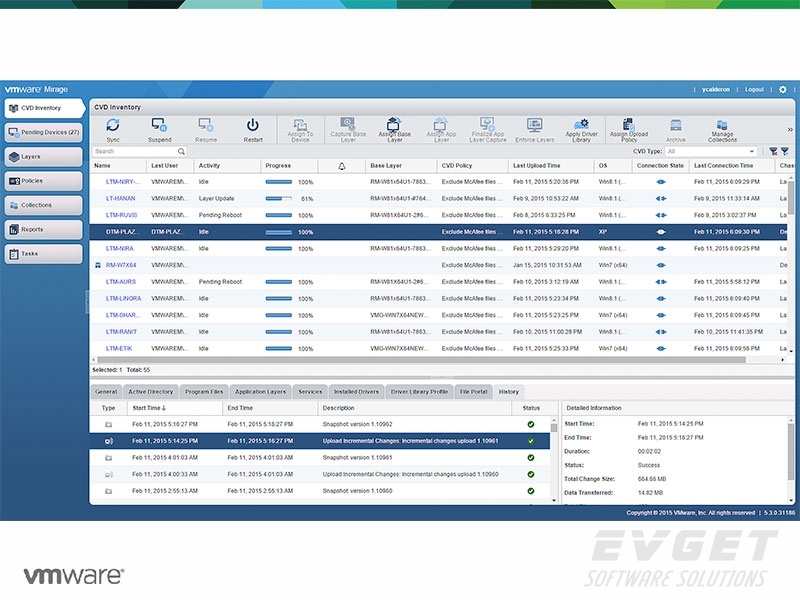Click the Restart power icon
The image size is (800, 600).
[x=253, y=125]
